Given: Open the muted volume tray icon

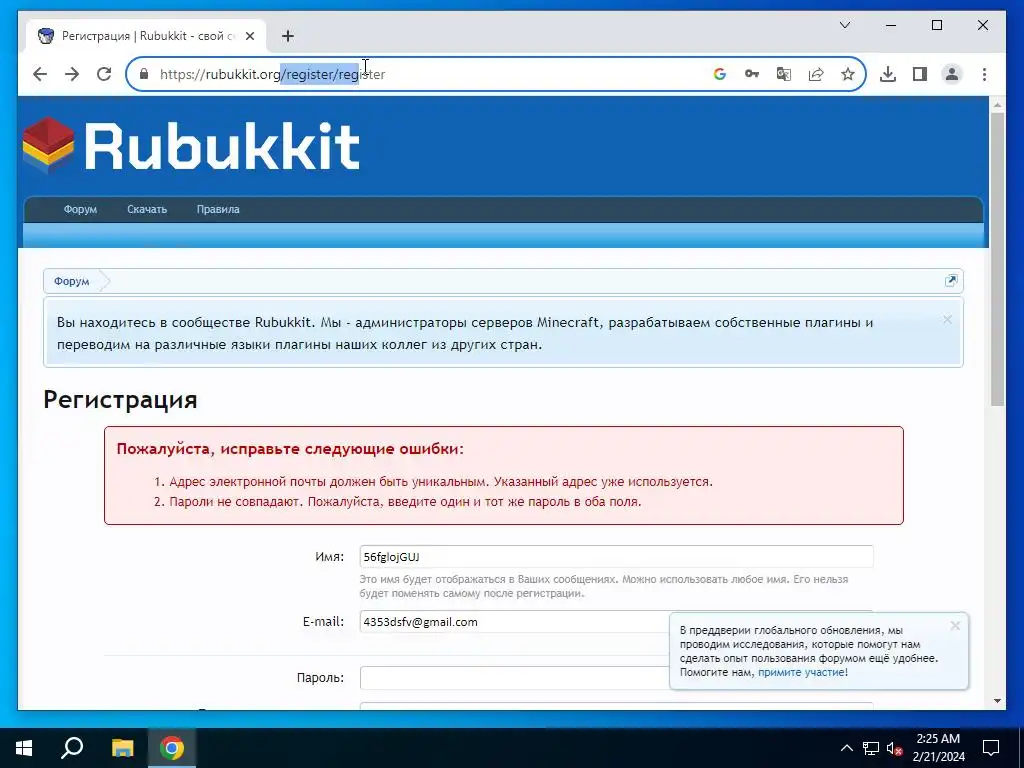Looking at the screenshot, I should pos(894,748).
